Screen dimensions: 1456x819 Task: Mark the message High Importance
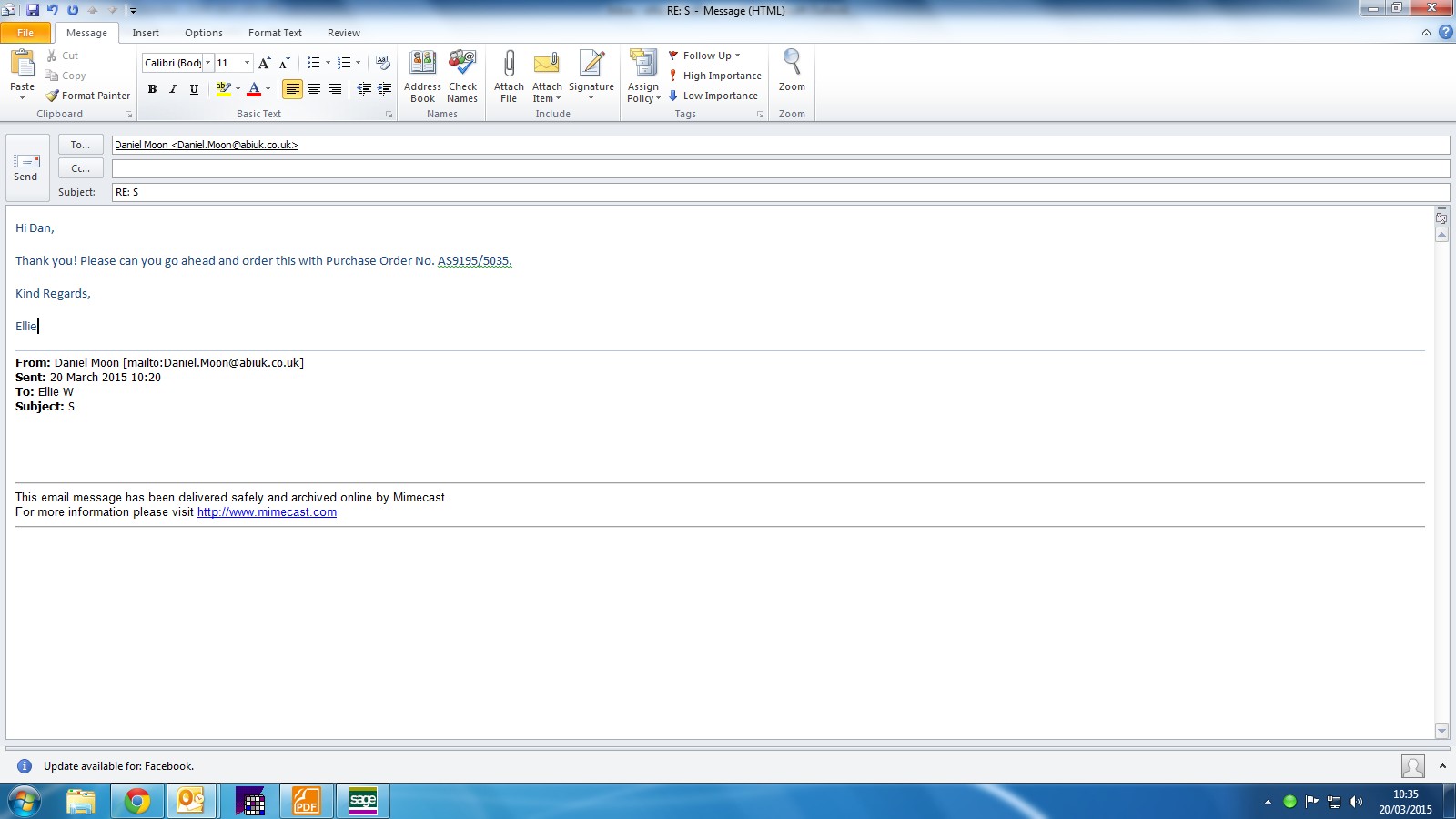(715, 76)
